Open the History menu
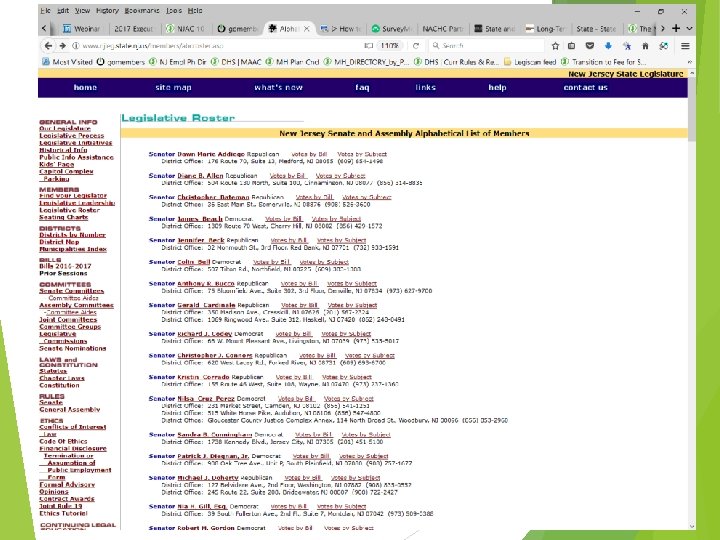Image resolution: width=720 pixels, height=540 pixels. coord(107,11)
